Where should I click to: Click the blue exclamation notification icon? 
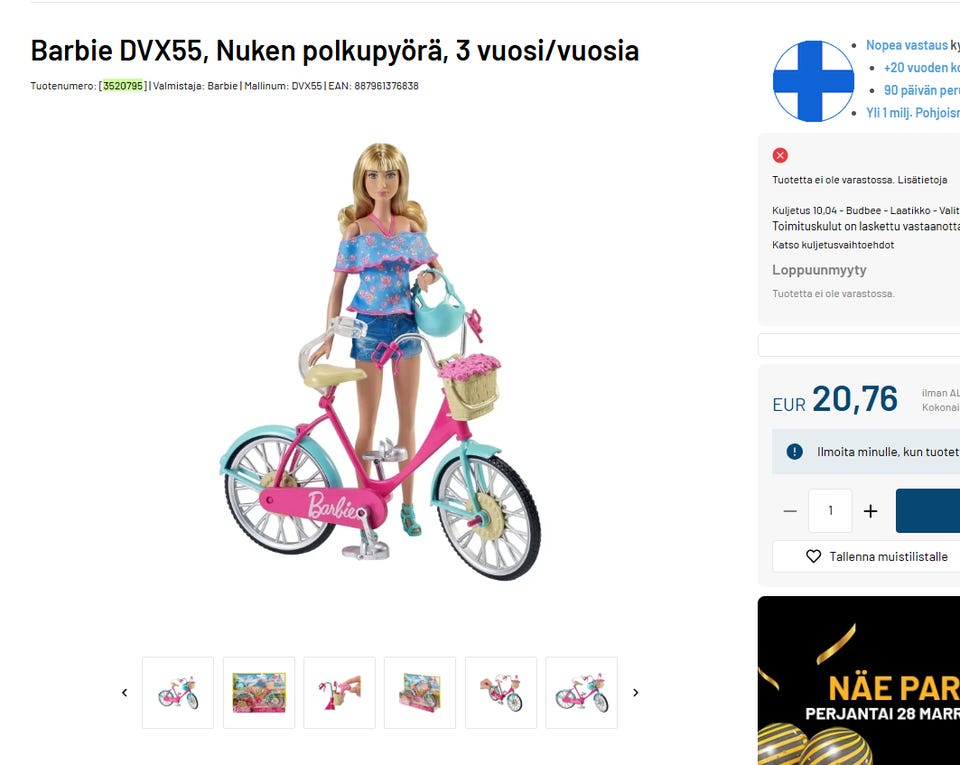point(794,452)
